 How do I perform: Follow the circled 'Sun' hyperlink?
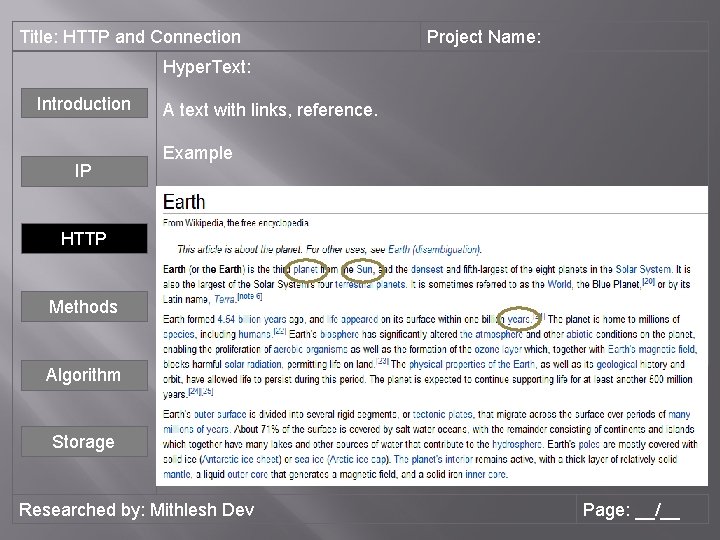[x=365, y=269]
